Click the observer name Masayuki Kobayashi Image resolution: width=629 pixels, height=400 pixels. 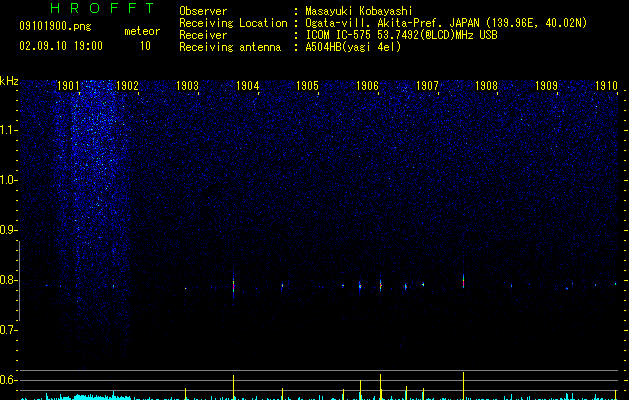pyautogui.click(x=359, y=11)
